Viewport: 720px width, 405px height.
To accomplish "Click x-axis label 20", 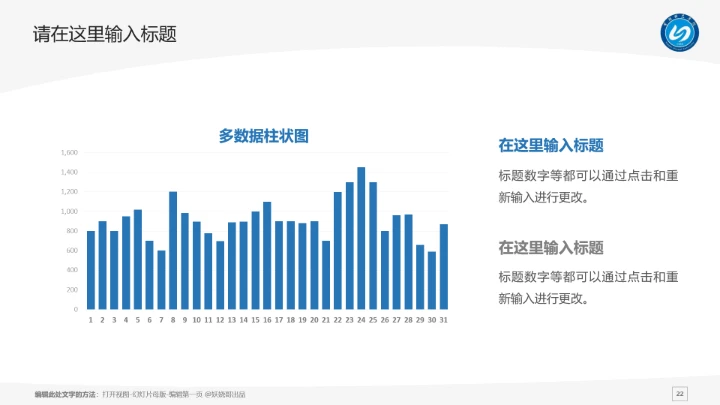I will pos(314,320).
